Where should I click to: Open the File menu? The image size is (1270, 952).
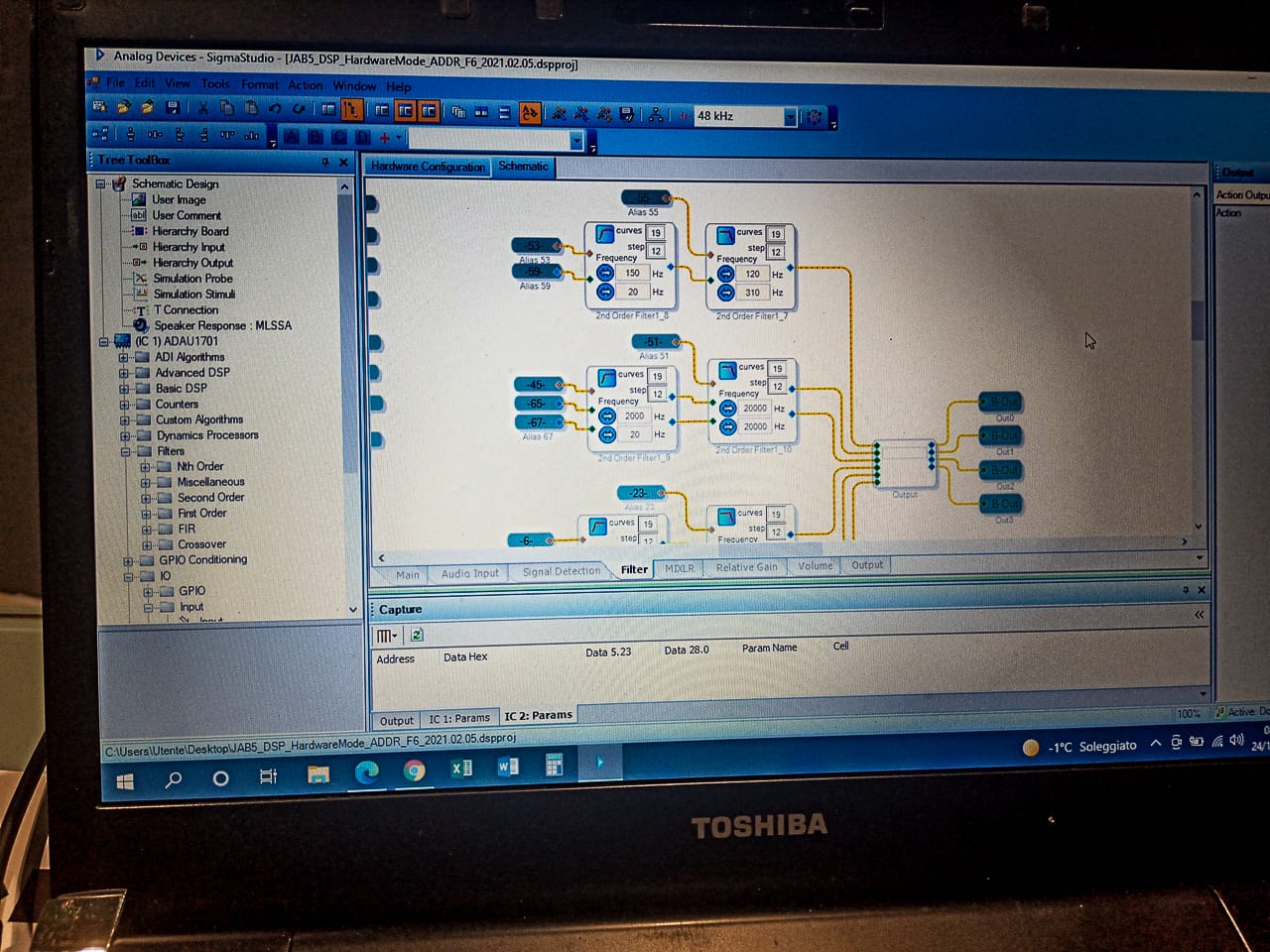click(x=116, y=82)
